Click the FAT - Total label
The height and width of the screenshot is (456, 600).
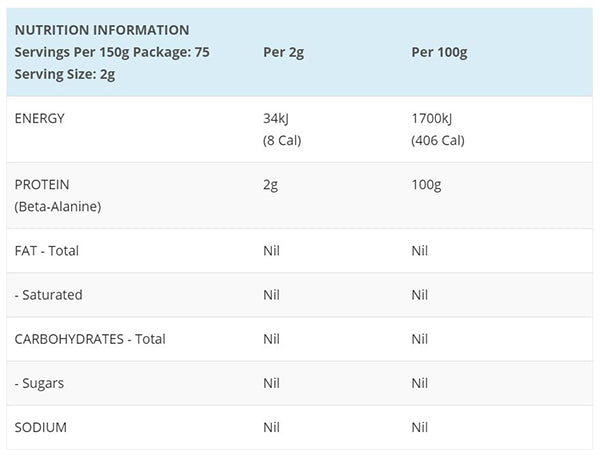(x=47, y=251)
